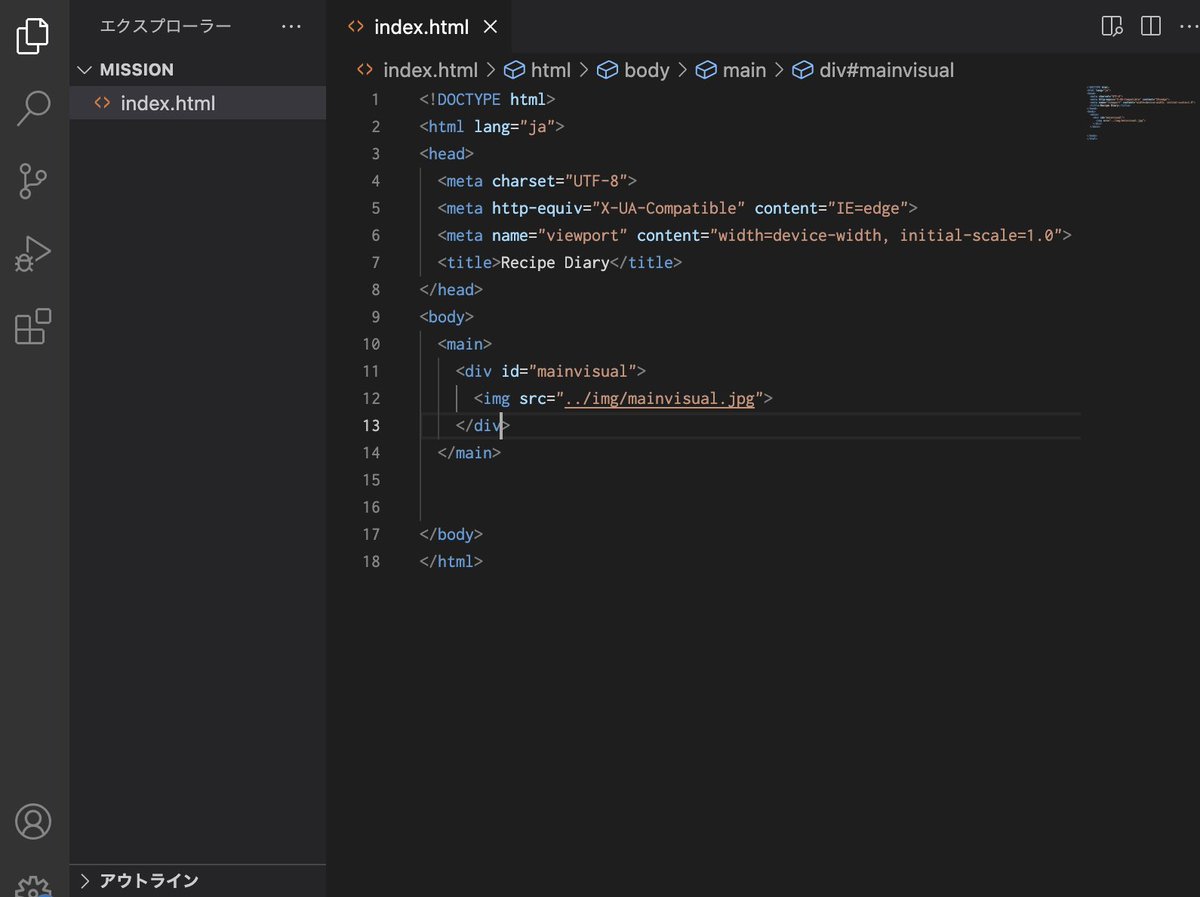Screen dimensions: 1200x897
Task: Click the closing </main> tag
Action: click(x=469, y=453)
